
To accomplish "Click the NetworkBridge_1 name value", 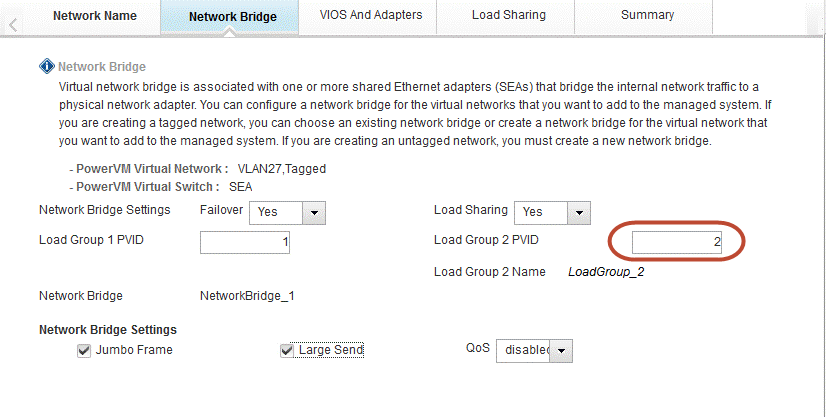I will click(247, 296).
